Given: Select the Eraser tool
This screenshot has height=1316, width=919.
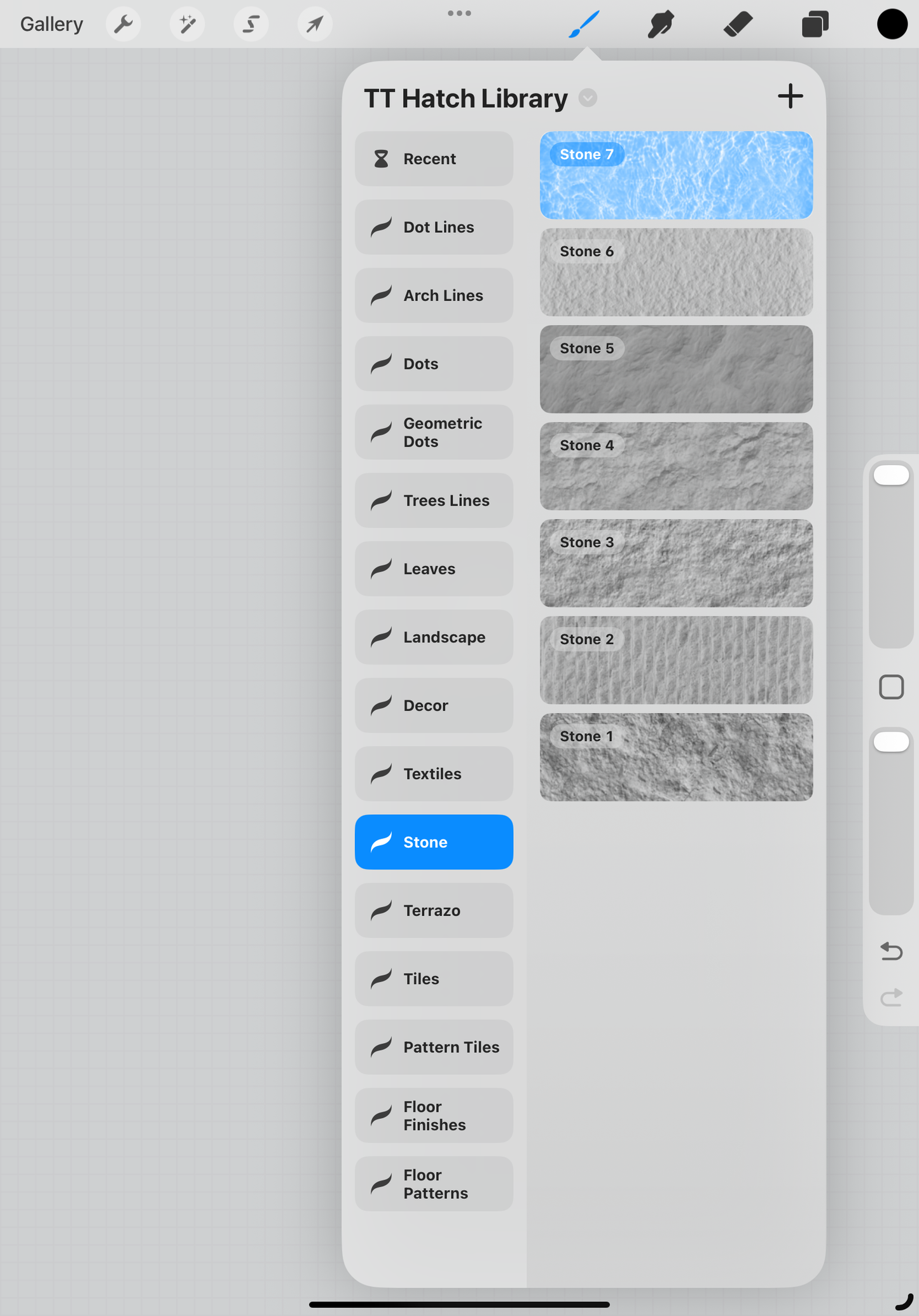Looking at the screenshot, I should (x=738, y=24).
